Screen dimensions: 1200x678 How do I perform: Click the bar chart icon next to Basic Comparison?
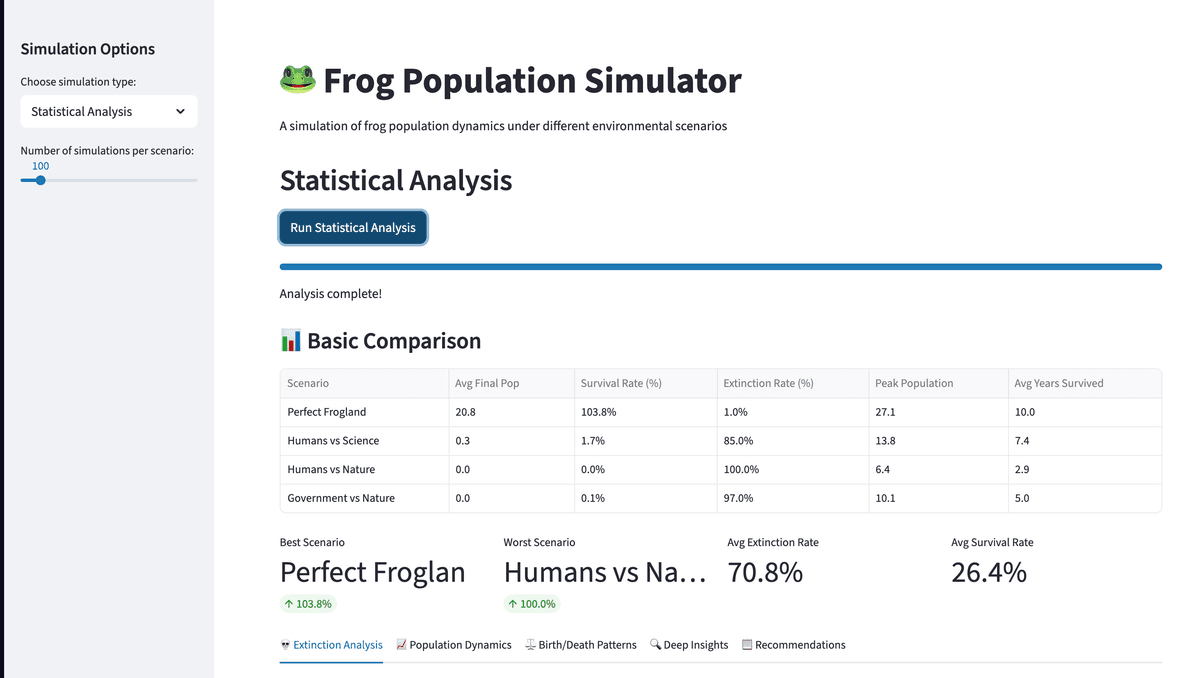click(x=290, y=340)
